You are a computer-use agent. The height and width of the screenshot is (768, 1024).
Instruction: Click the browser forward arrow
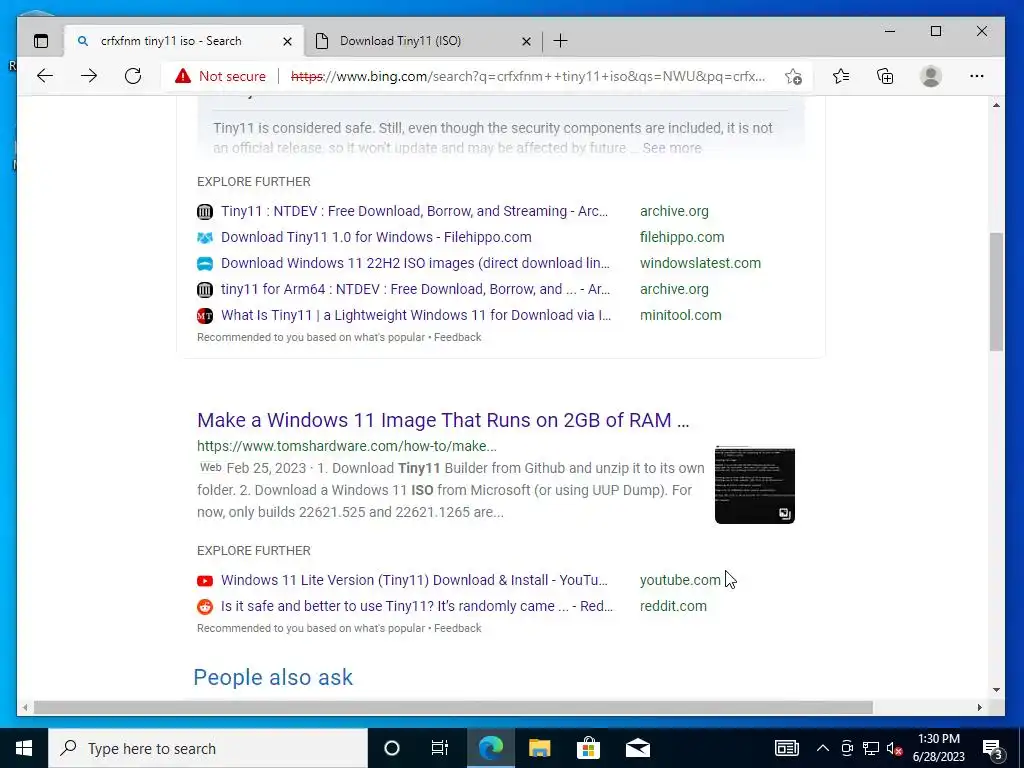89,76
